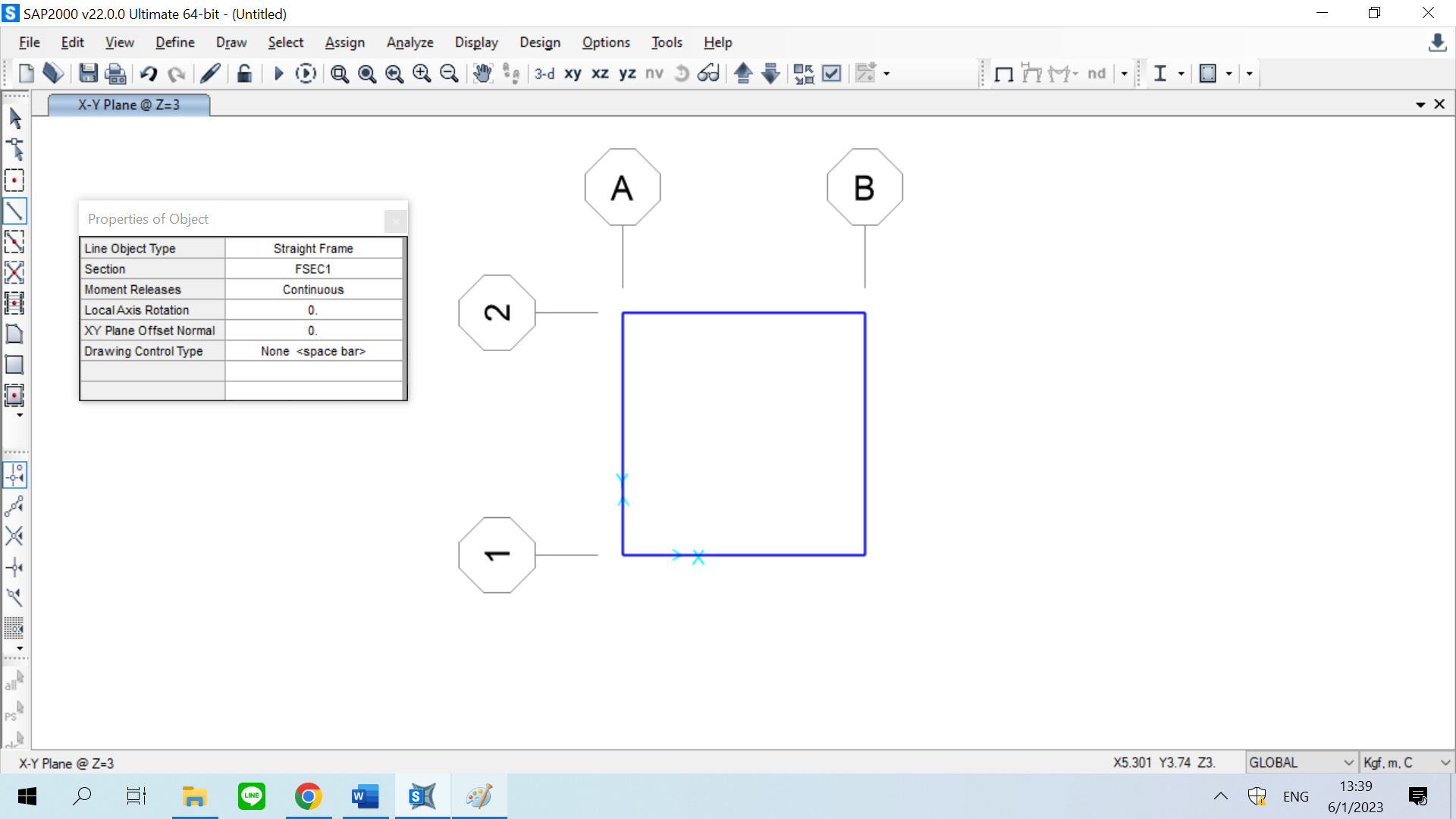Click the Save model floppy icon
Image resolution: width=1456 pixels, height=819 pixels.
[88, 74]
